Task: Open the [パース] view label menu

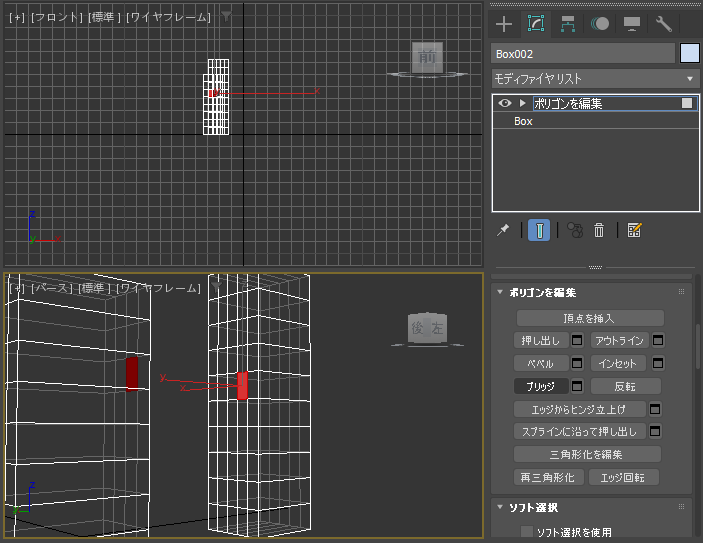Action: pos(52,288)
